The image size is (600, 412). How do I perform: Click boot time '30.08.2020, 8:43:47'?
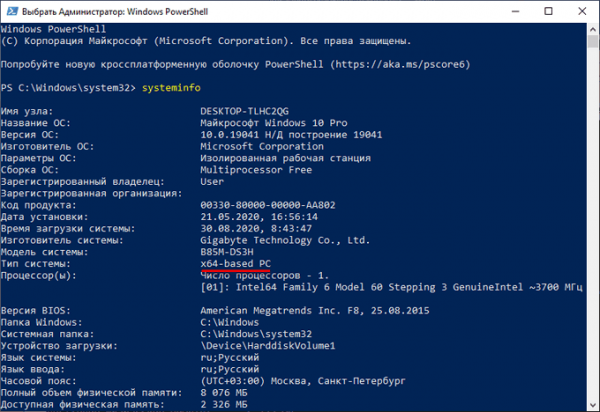pos(256,229)
